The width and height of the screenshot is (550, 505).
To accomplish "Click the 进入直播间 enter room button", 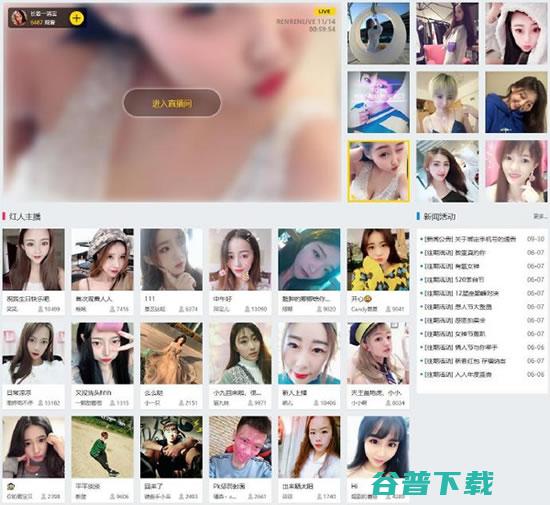I will coord(172,103).
